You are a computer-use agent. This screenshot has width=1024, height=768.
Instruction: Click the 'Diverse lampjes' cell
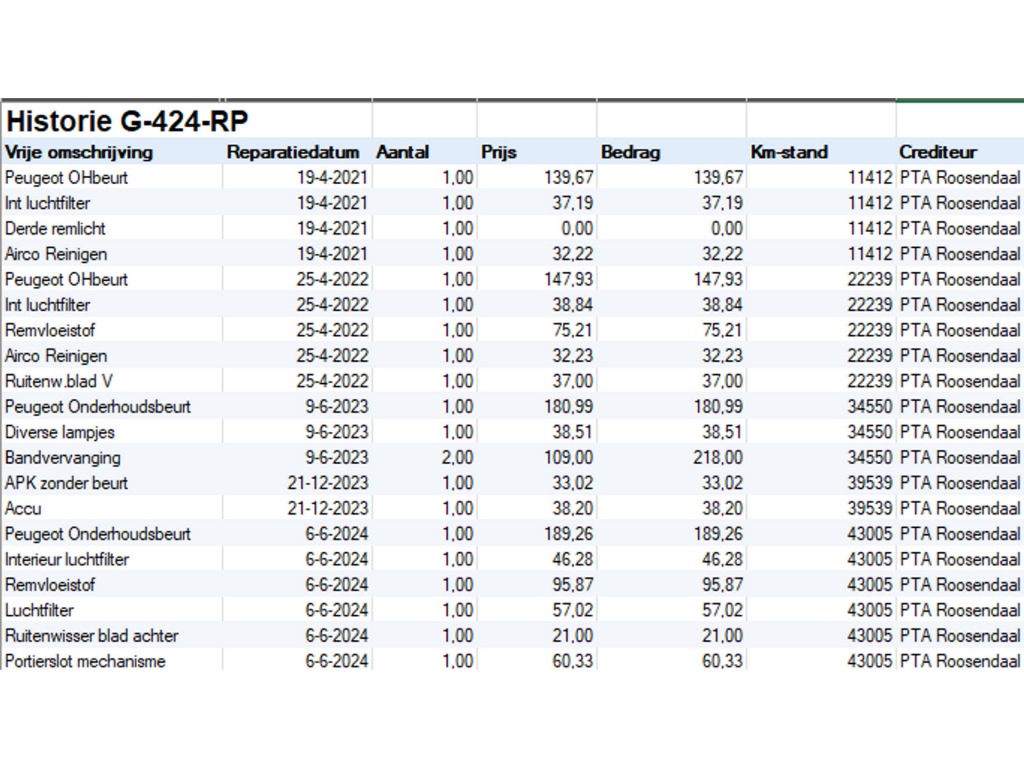pyautogui.click(x=60, y=432)
